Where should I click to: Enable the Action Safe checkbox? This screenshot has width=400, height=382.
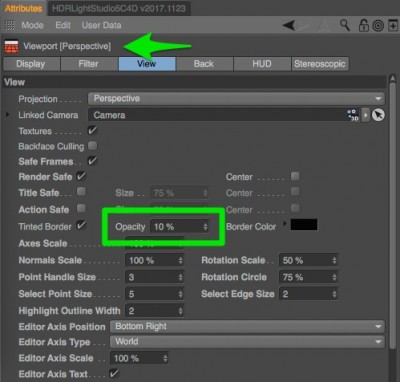tap(81, 208)
